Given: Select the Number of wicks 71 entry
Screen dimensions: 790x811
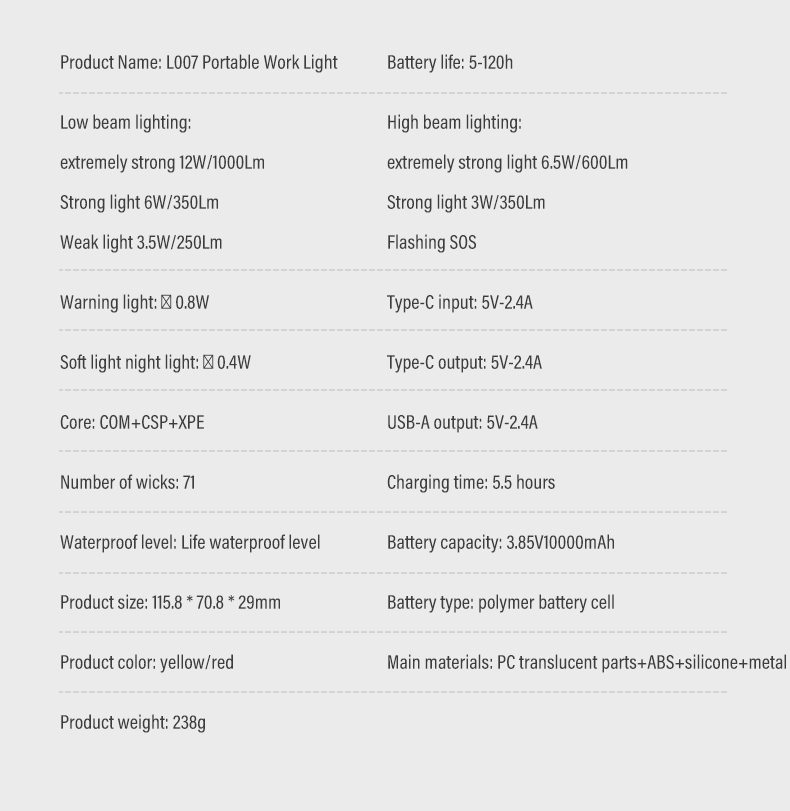Looking at the screenshot, I should point(127,483).
